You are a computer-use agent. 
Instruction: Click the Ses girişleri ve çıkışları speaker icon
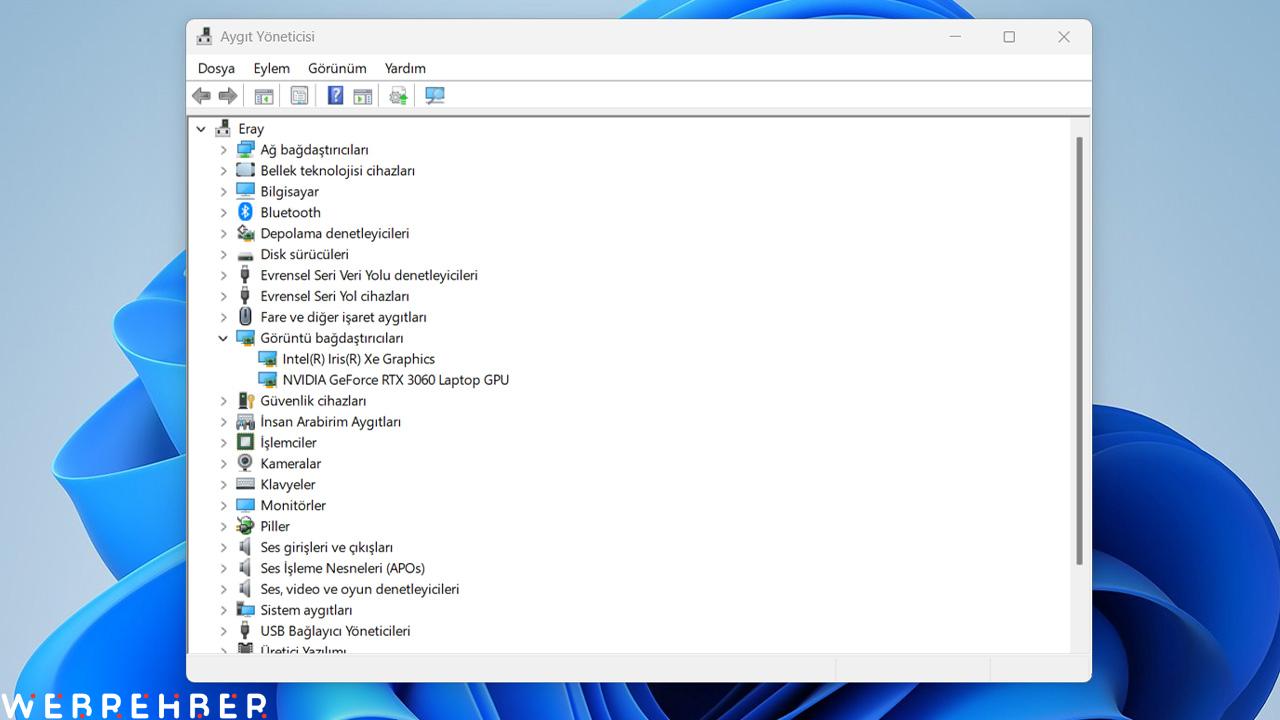[x=245, y=547]
